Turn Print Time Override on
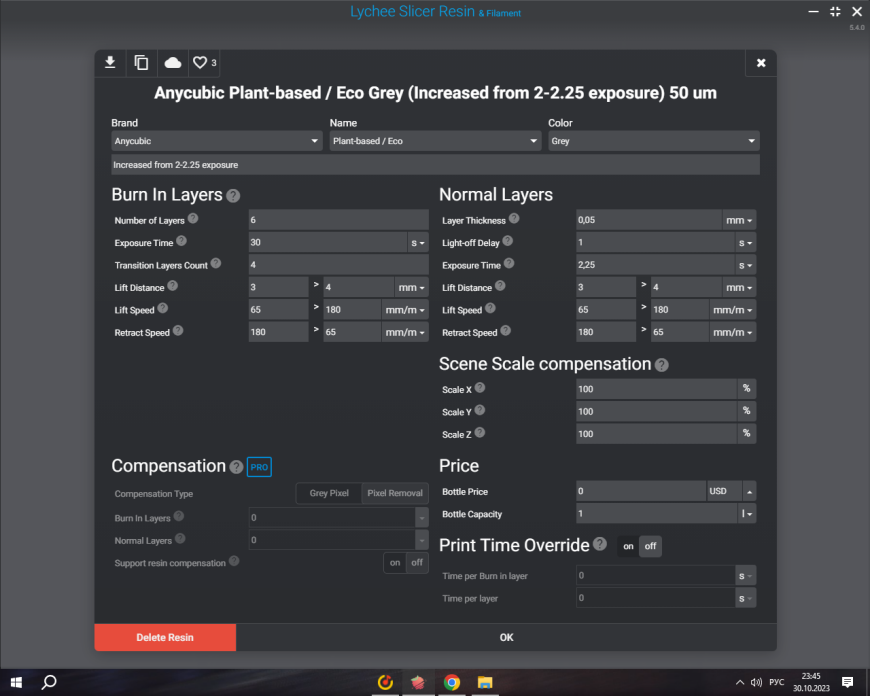 pos(628,547)
